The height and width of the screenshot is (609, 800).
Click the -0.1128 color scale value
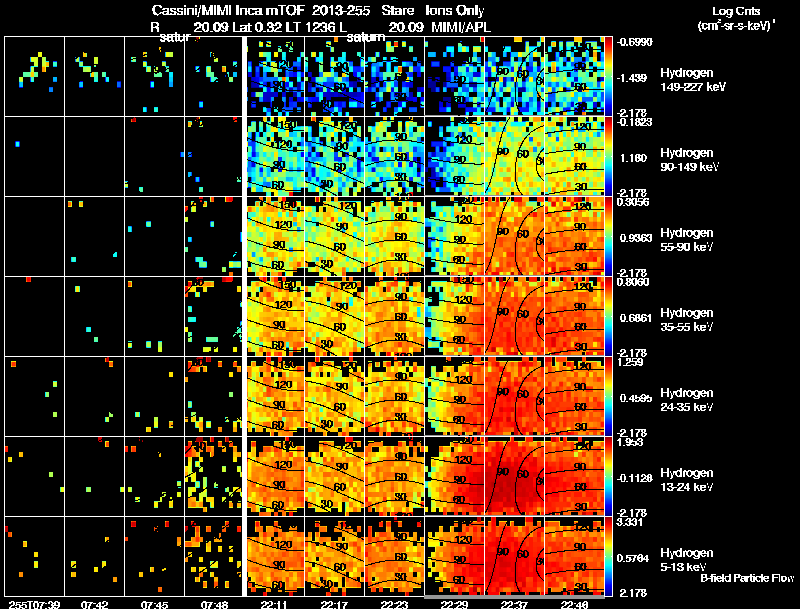(635, 478)
